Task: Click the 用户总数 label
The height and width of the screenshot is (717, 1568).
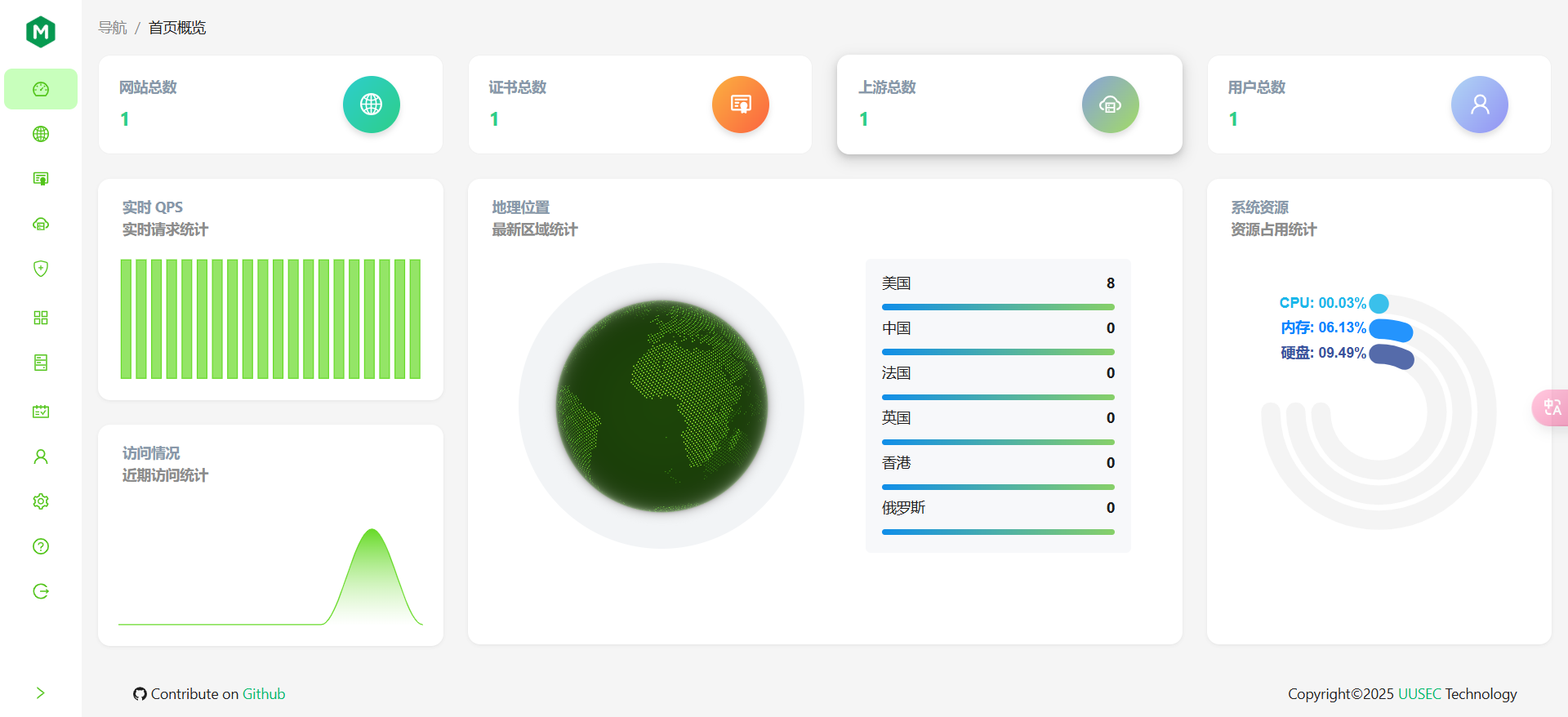Action: point(1257,87)
